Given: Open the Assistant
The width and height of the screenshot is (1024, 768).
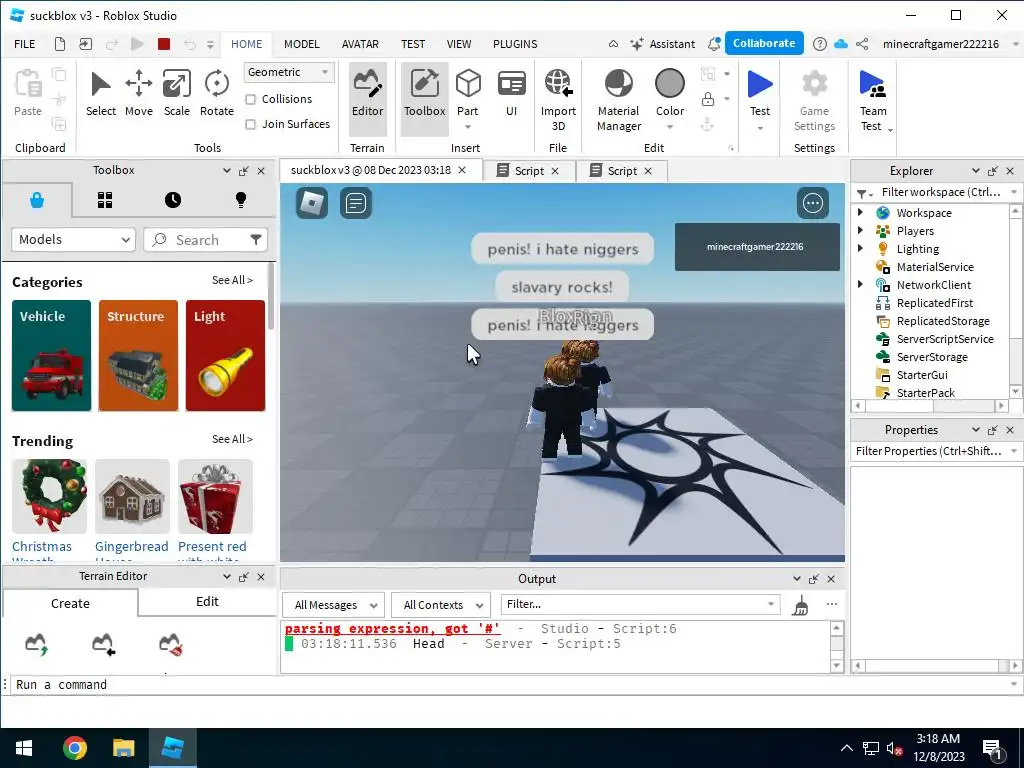Looking at the screenshot, I should click(x=662, y=44).
